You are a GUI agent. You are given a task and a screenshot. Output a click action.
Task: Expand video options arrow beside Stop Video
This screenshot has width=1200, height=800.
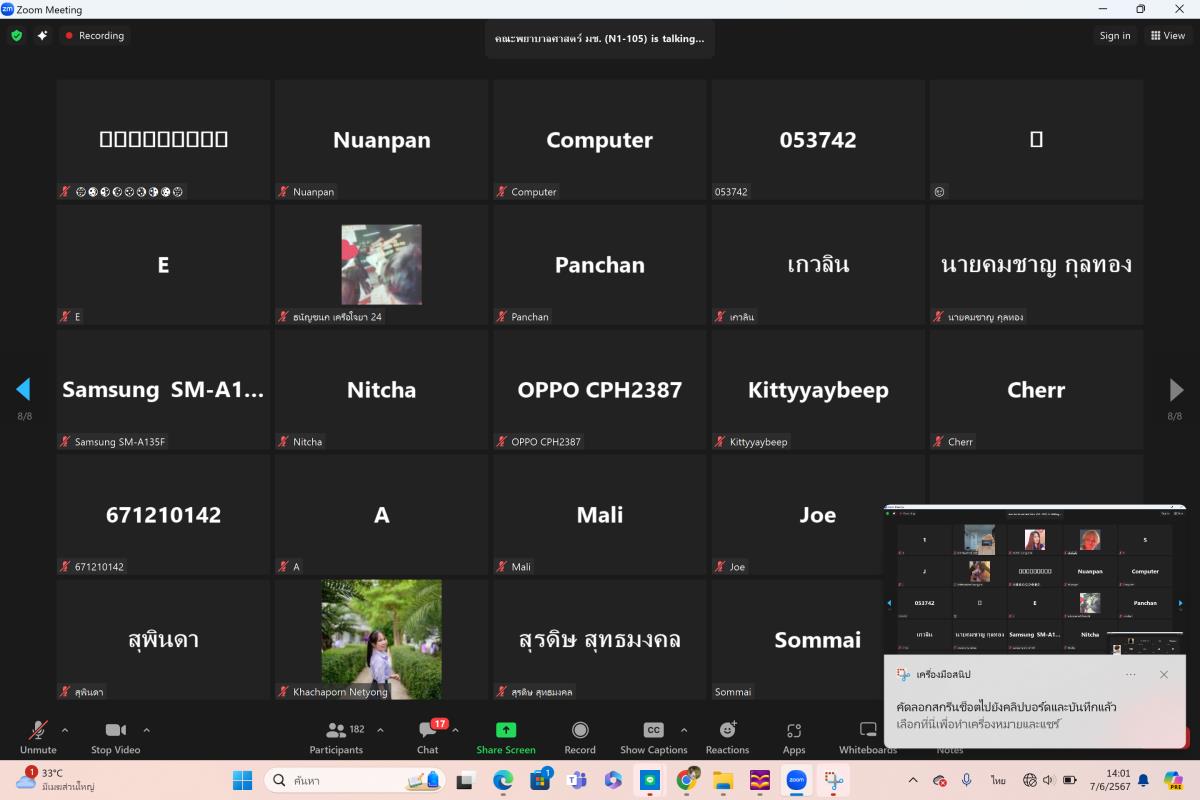tap(147, 730)
